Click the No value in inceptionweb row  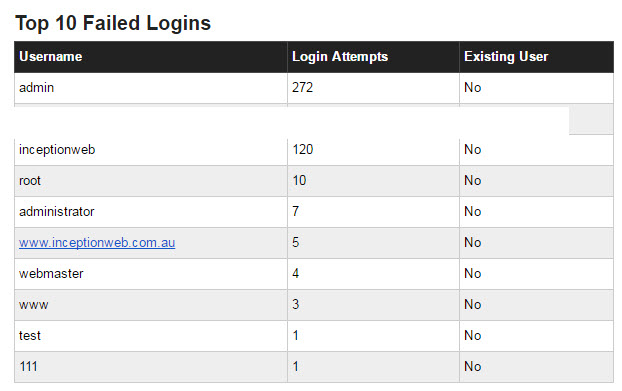pyautogui.click(x=472, y=150)
